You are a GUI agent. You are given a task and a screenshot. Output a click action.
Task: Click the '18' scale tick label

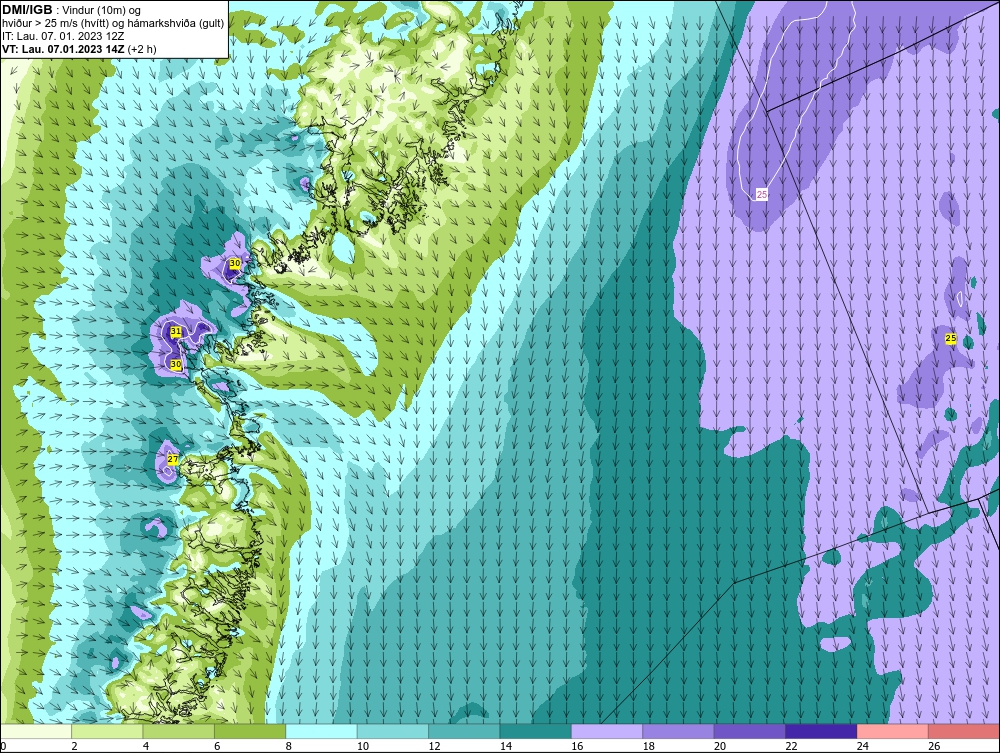649,746
